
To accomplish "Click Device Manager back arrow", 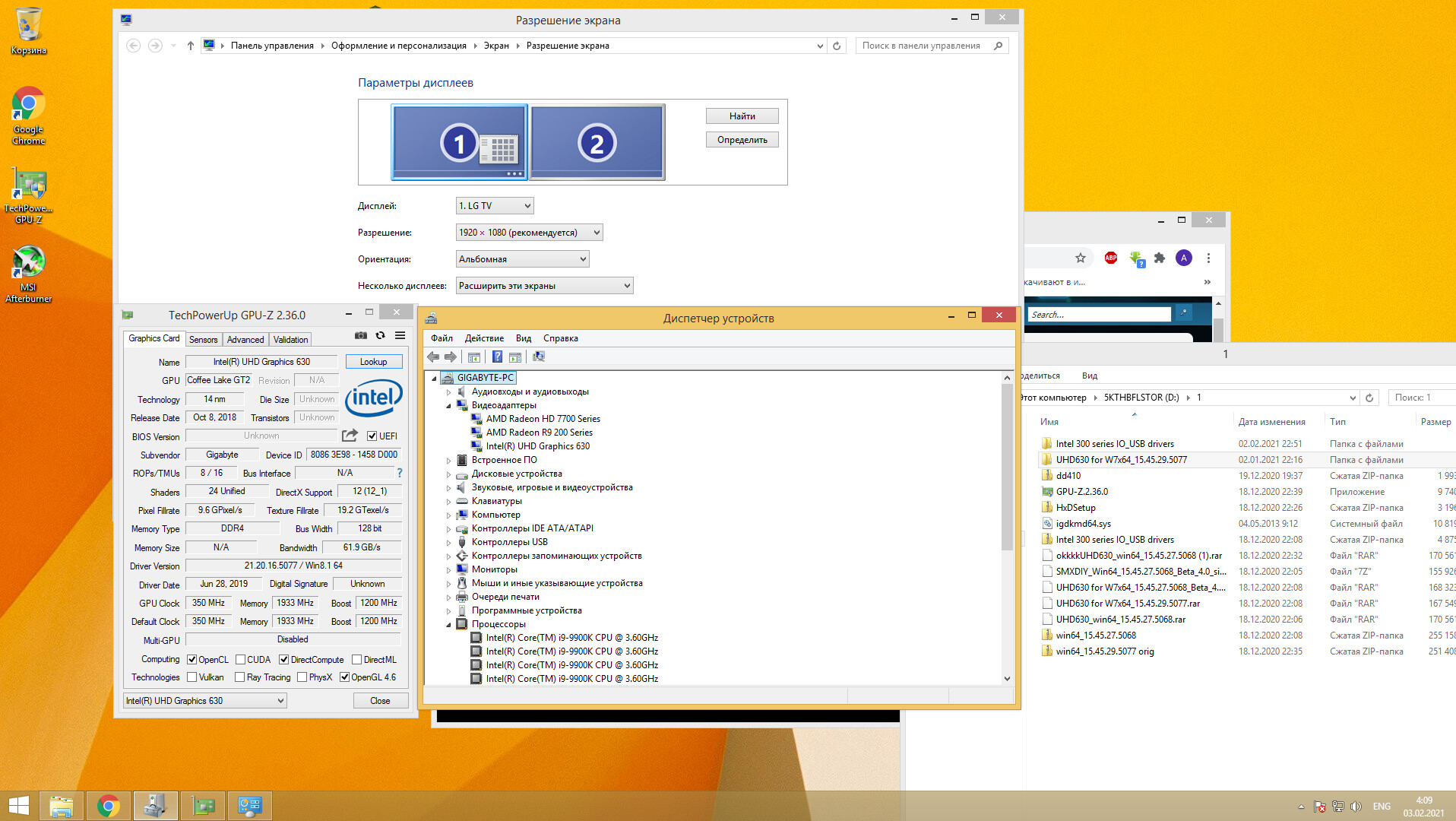I will 433,357.
